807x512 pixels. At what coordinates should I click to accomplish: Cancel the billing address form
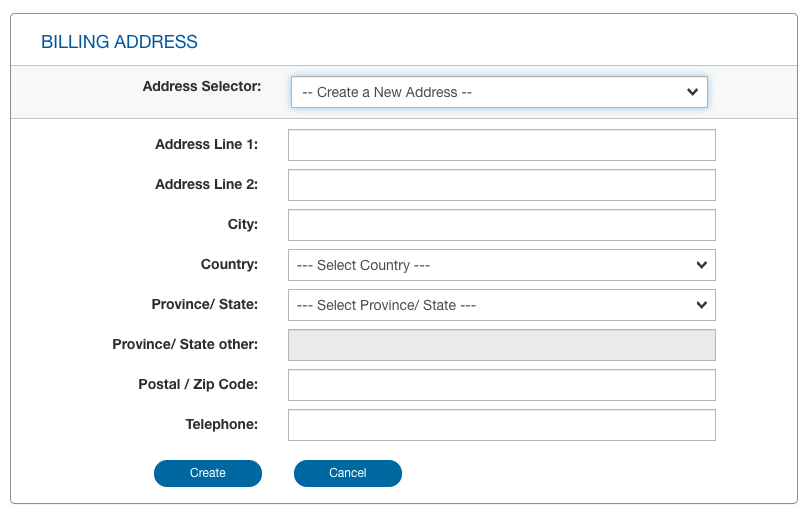pyautogui.click(x=347, y=473)
